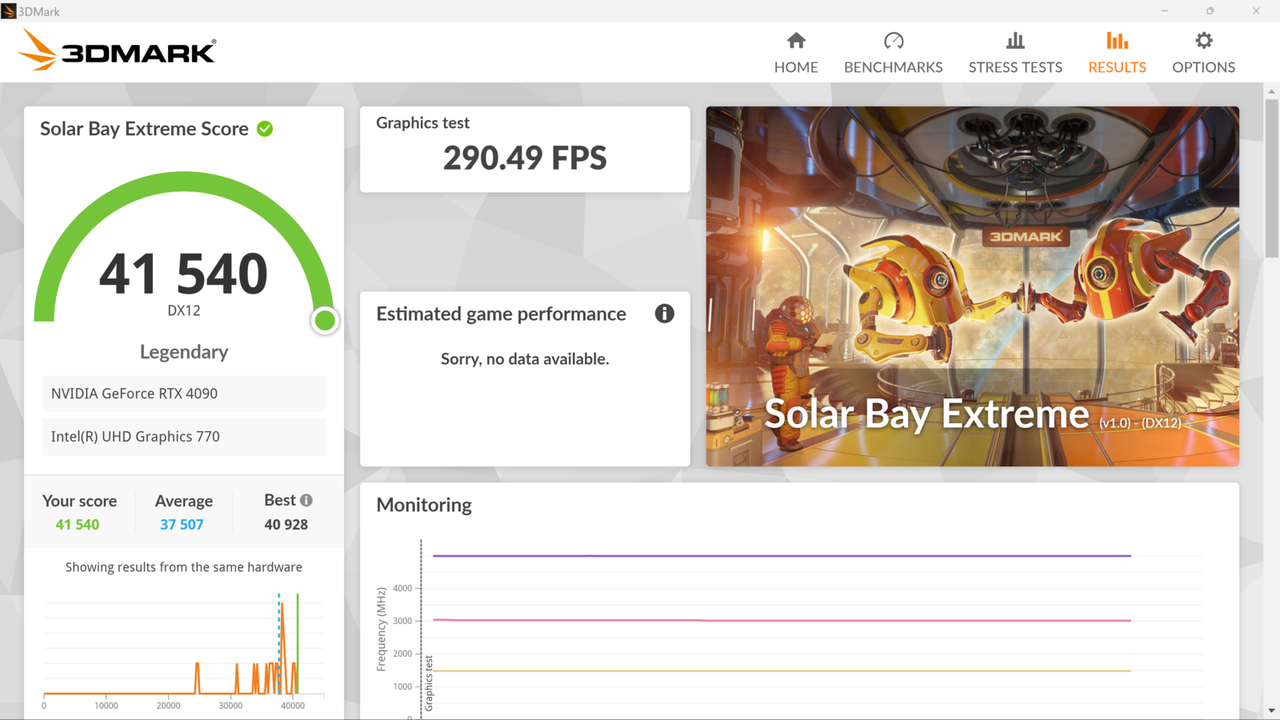Click the Estimated game performance info icon

664,314
